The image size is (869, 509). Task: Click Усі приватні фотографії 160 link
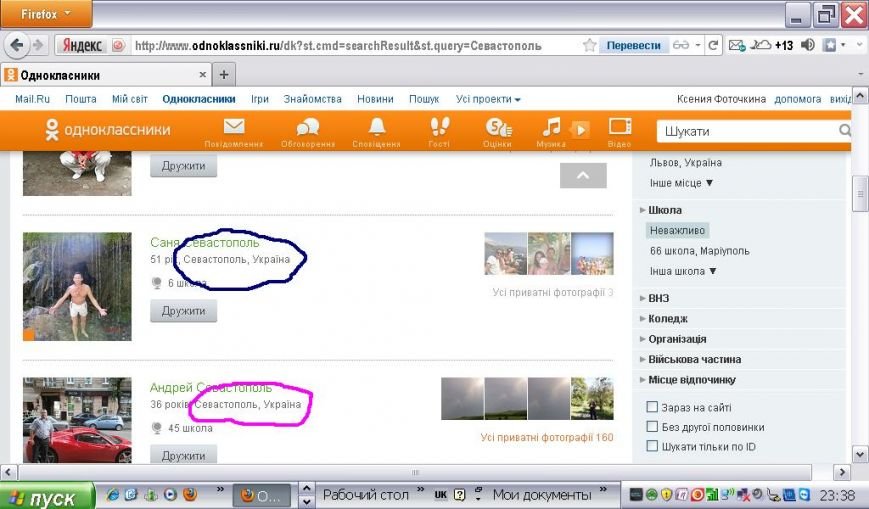pos(547,437)
